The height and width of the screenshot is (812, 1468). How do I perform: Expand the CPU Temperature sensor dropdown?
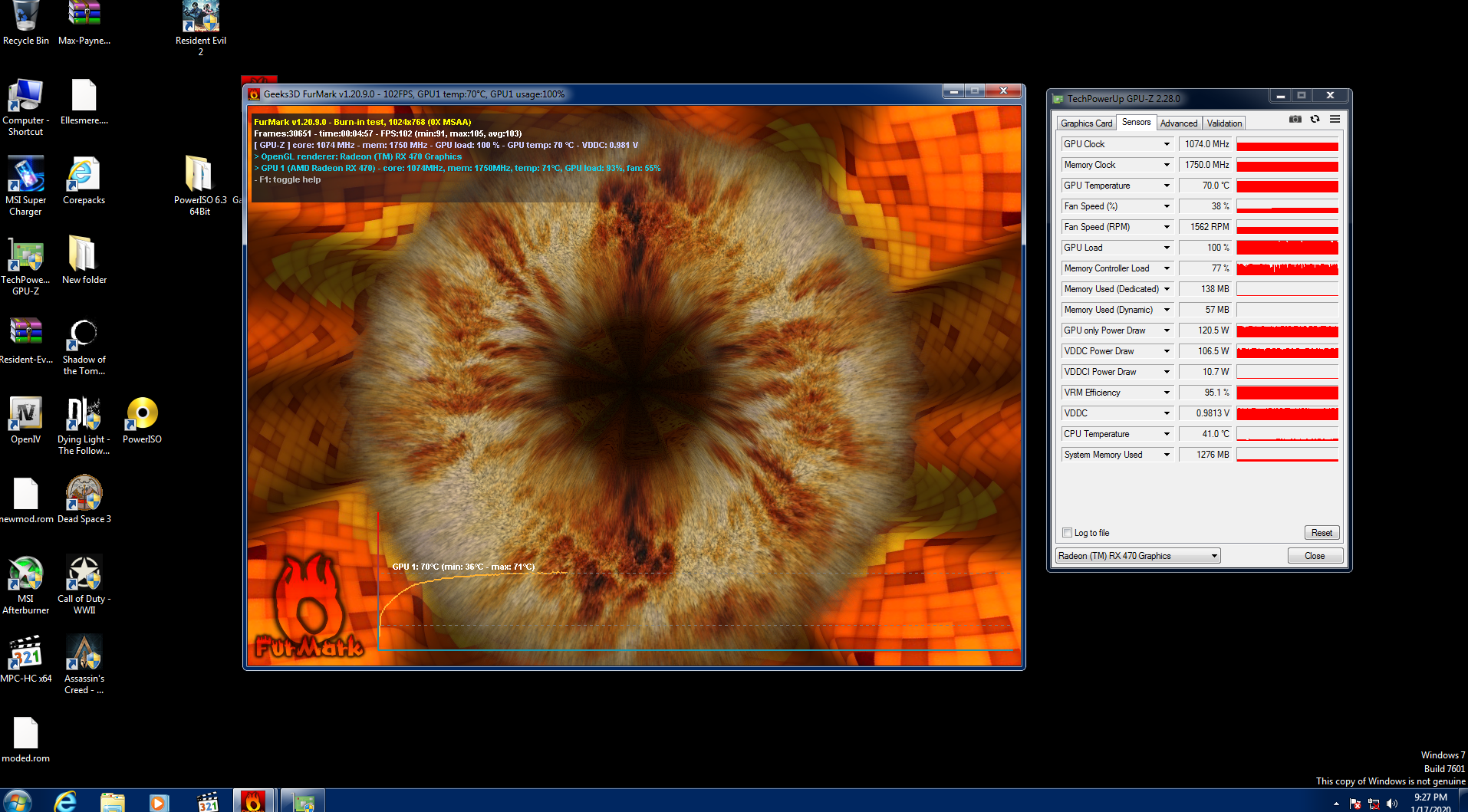point(1167,434)
